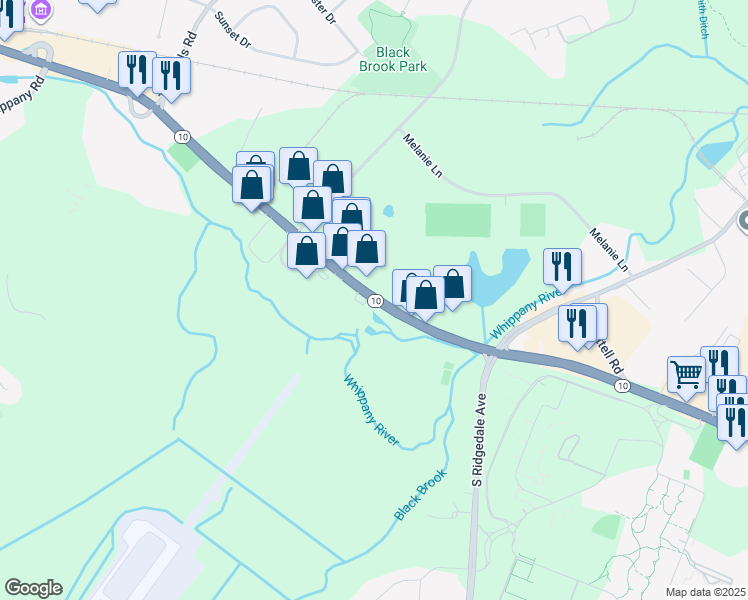The height and width of the screenshot is (600, 748).
Task: Click the restaurant marker left of the Rd label
Action: (x=577, y=324)
